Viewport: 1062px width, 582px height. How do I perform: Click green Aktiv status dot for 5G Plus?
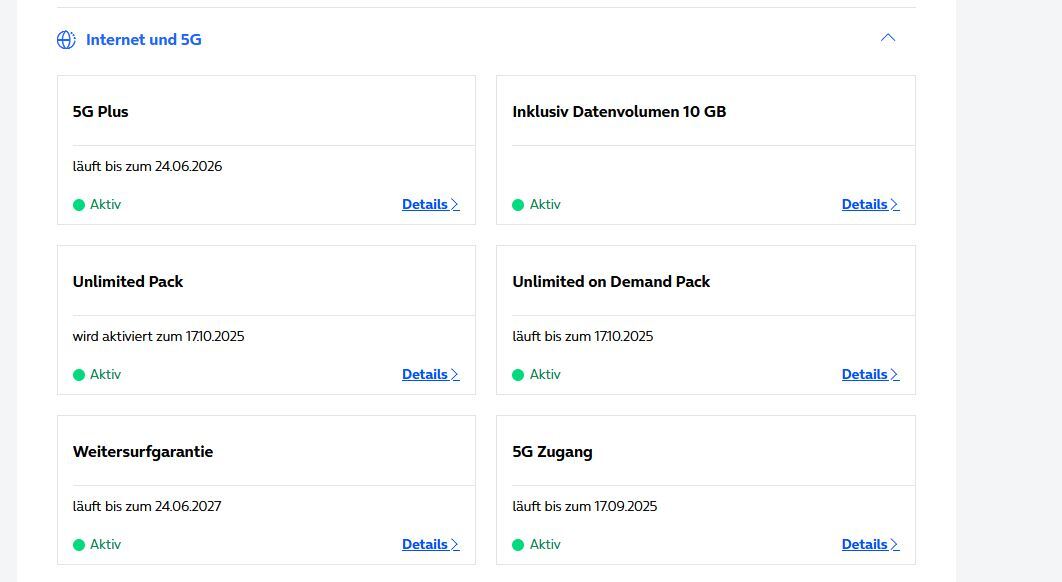(79, 205)
